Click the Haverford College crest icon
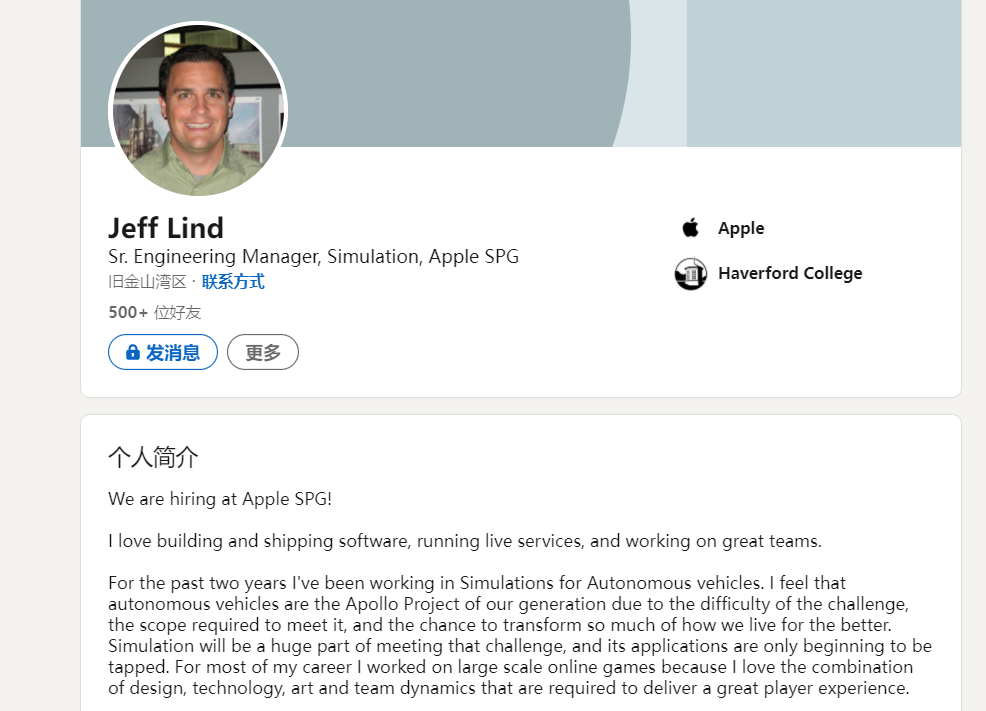 pos(690,273)
